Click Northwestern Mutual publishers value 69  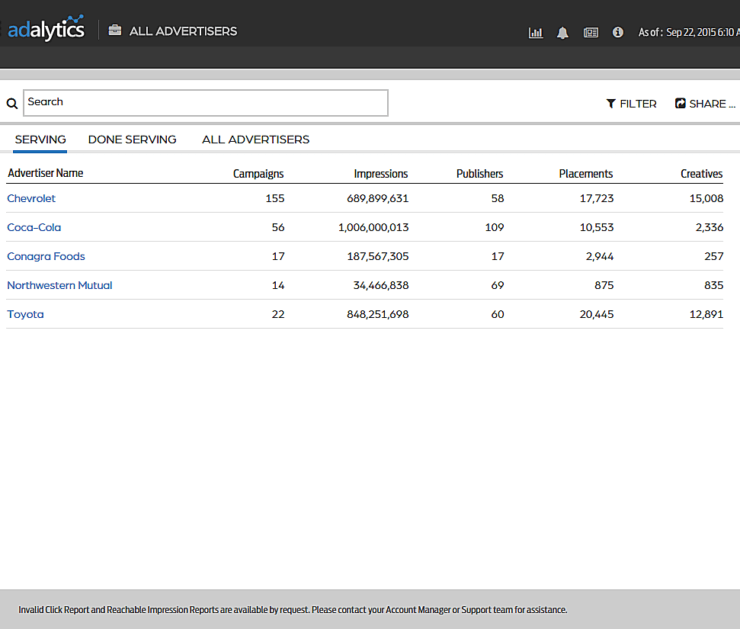pyautogui.click(x=497, y=285)
